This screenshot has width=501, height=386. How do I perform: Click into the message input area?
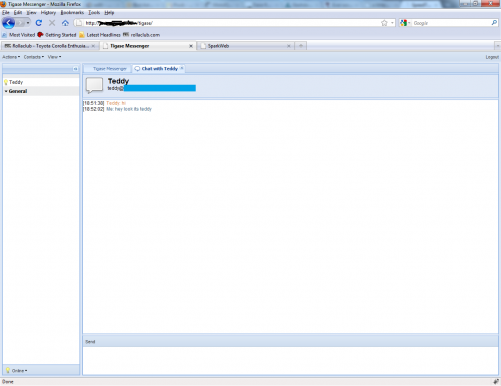(x=290, y=361)
